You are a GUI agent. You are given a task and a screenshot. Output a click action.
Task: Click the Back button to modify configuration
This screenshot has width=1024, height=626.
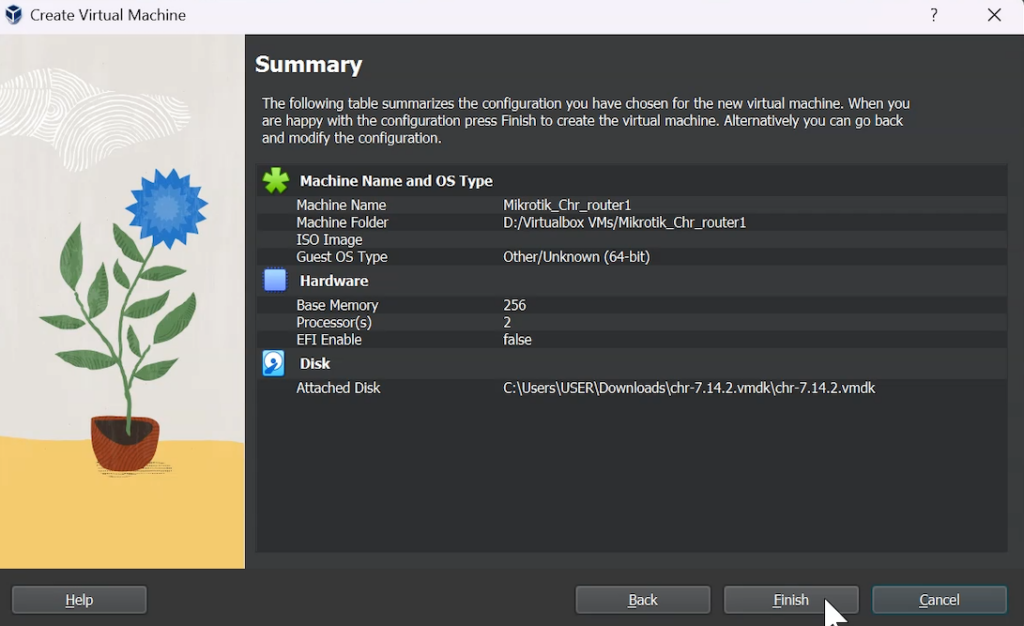[642, 599]
